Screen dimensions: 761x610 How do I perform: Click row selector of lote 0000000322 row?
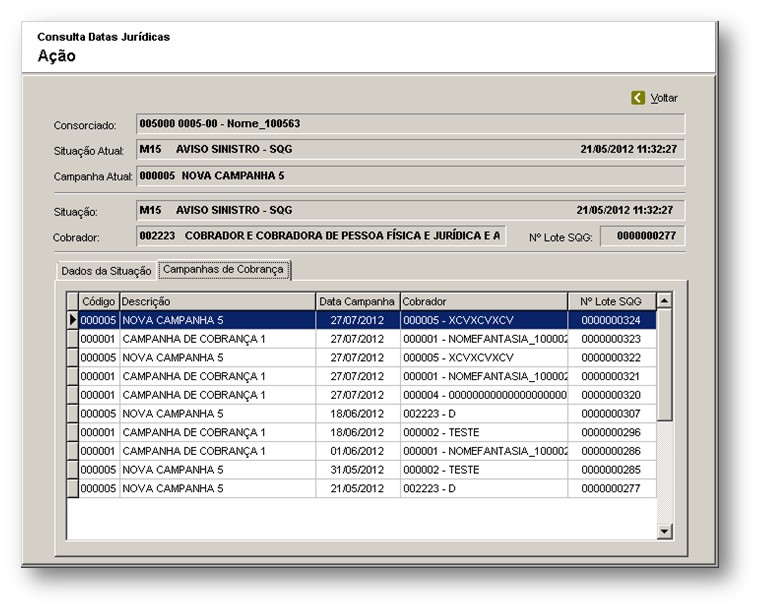click(73, 358)
